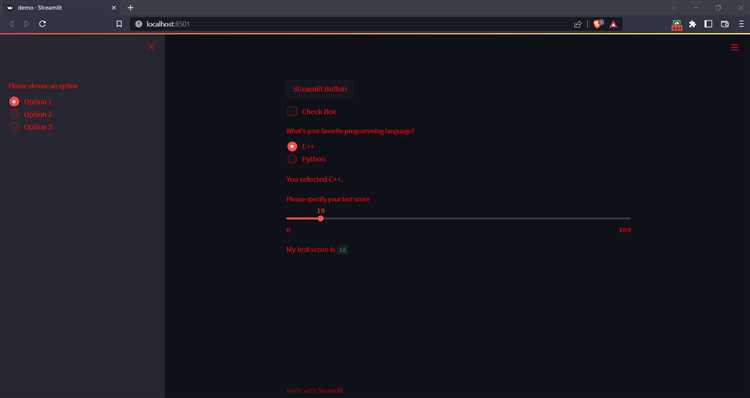
Task: Switch to the demo - Streamlit tab
Action: (x=61, y=8)
